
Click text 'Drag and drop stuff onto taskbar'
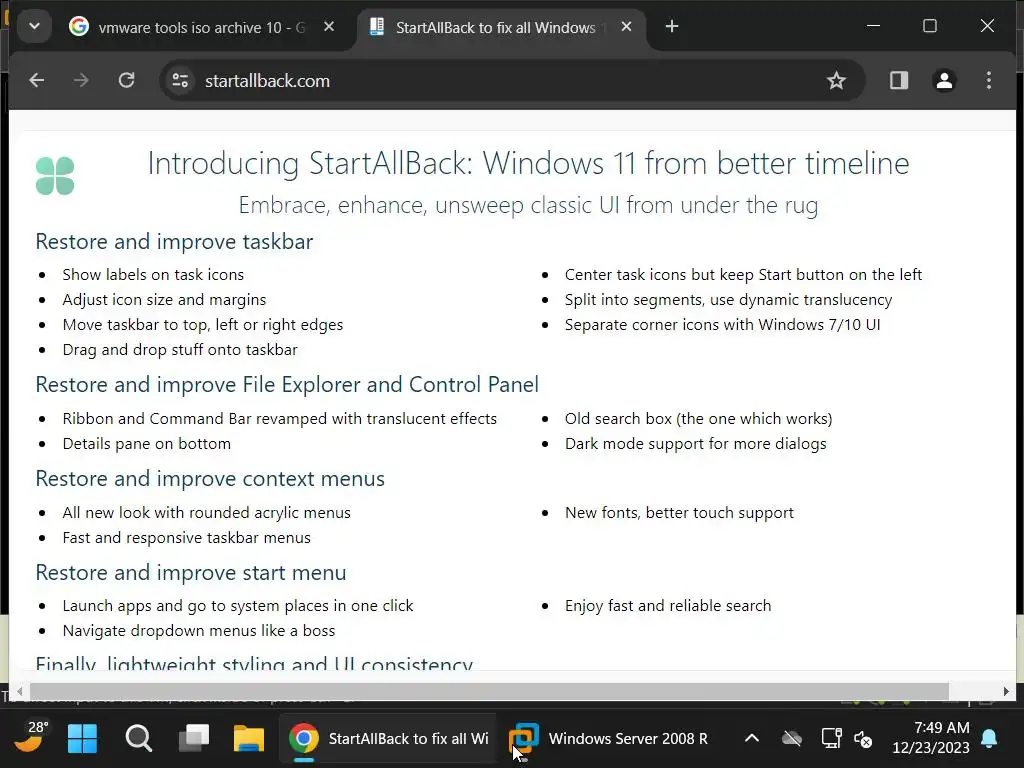(x=180, y=350)
